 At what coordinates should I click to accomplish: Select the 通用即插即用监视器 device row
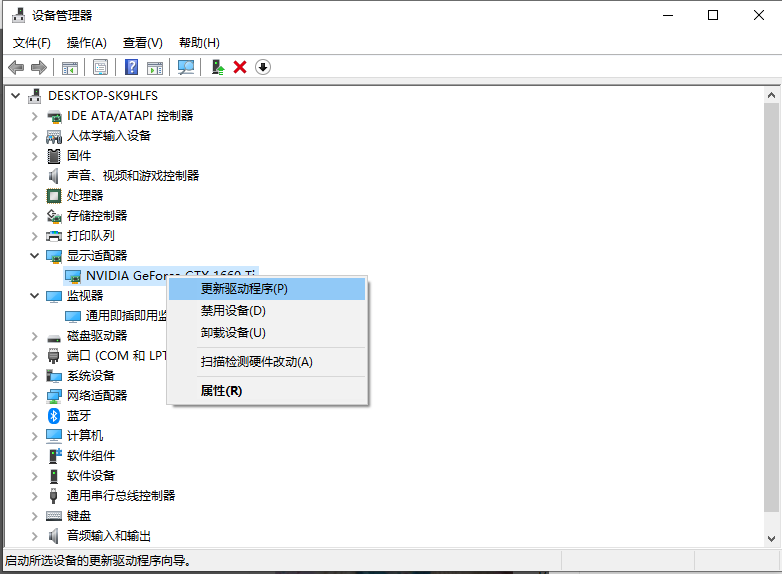pyautogui.click(x=126, y=316)
